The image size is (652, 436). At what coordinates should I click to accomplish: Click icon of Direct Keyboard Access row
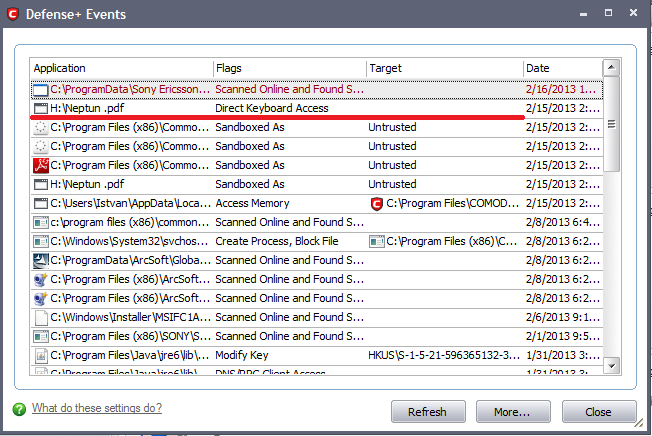tap(40, 108)
